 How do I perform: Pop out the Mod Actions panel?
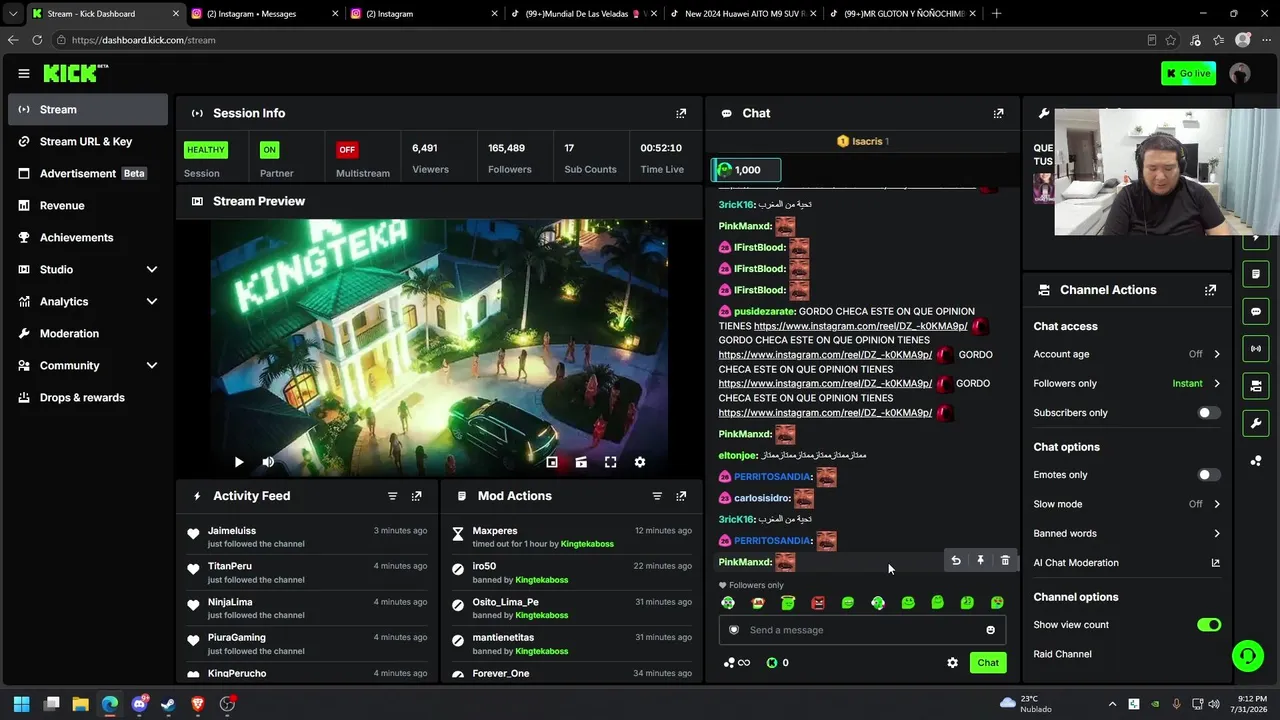pyautogui.click(x=681, y=496)
